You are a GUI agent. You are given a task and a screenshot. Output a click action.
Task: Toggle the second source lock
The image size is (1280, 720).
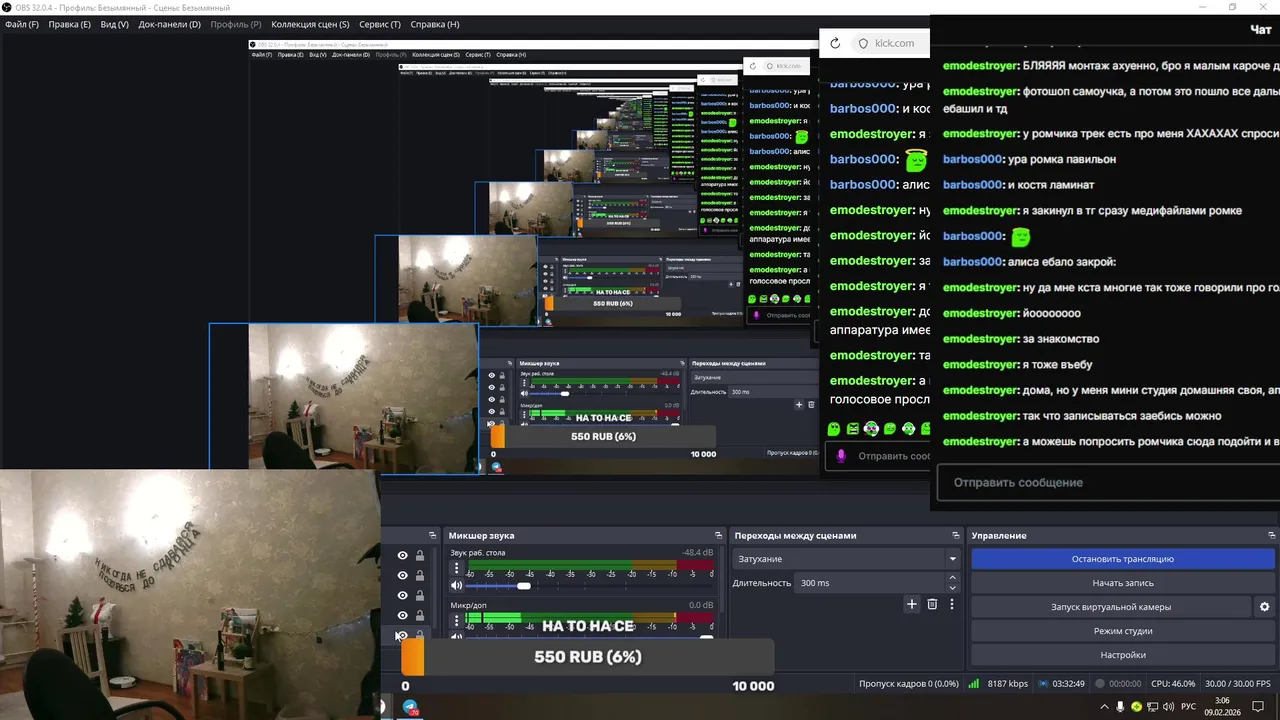pyautogui.click(x=420, y=576)
